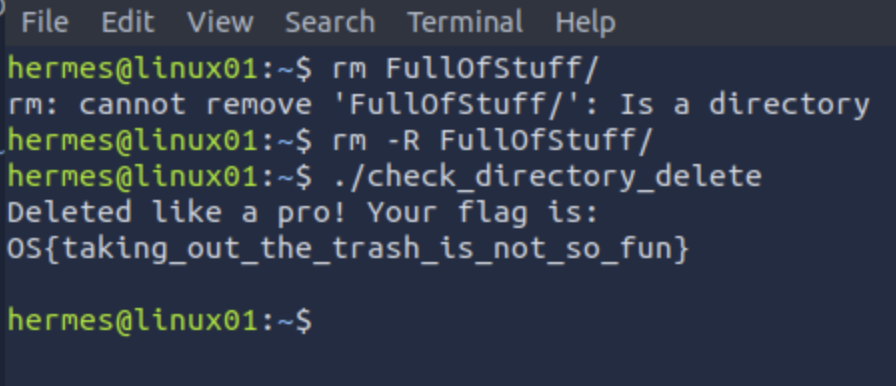Click the quoted 'FullOfStuff/' in the error line
Image resolution: width=896 pixels, height=386 pixels.
coord(464,105)
